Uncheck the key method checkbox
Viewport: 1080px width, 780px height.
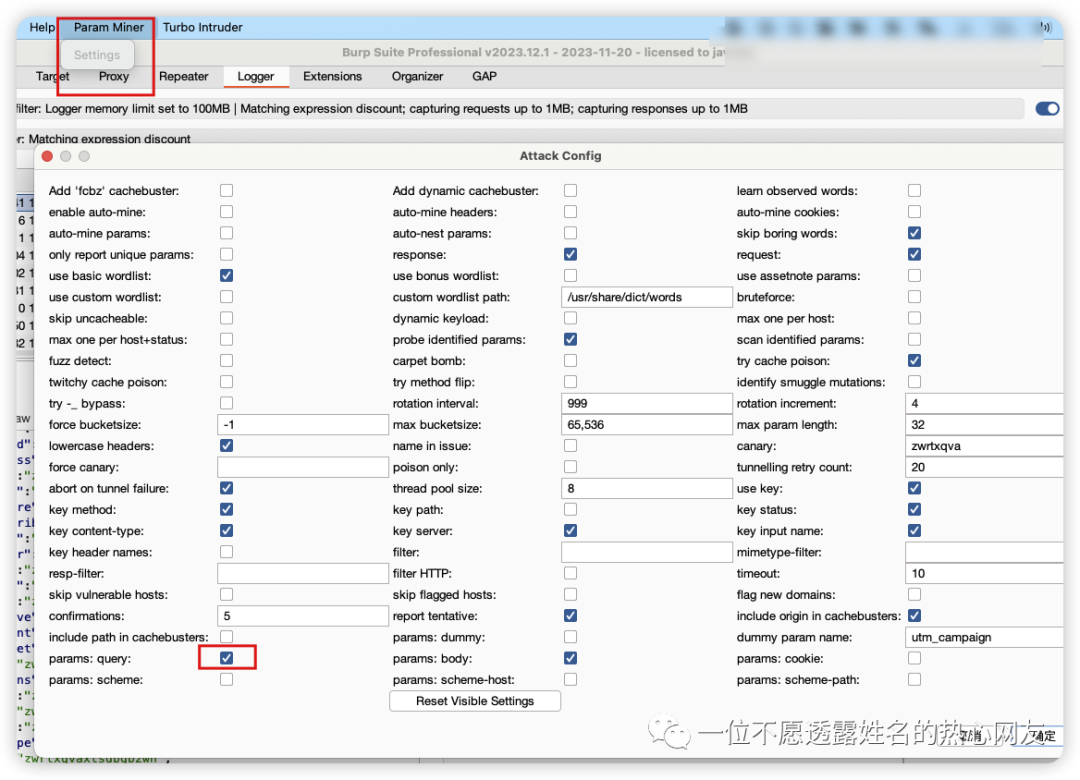[x=226, y=509]
